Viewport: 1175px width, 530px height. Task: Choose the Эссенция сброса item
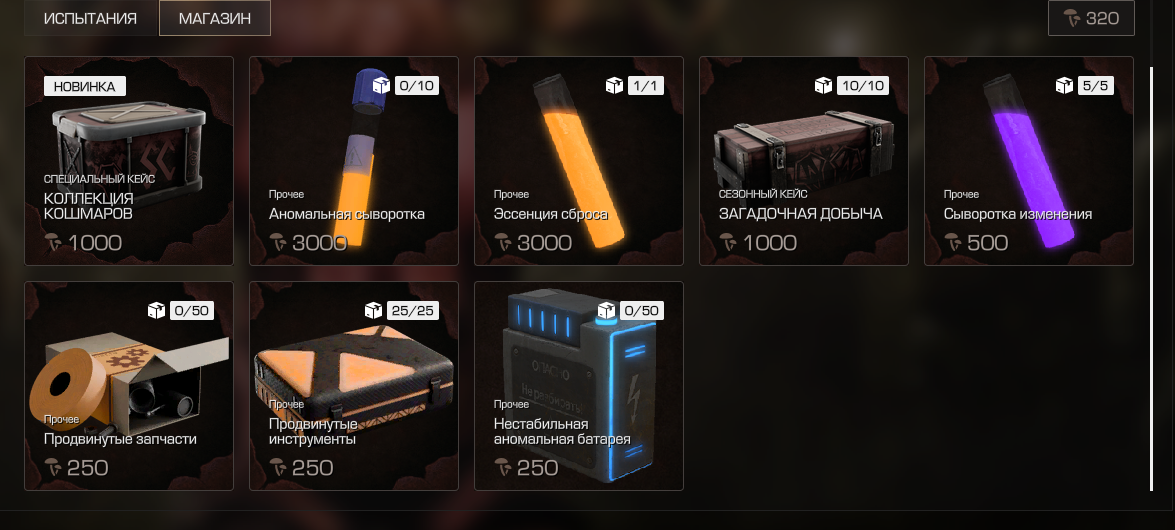click(579, 161)
